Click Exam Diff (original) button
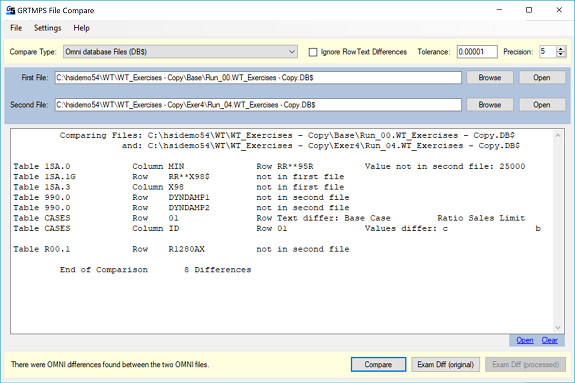This screenshot has width=575, height=383. [446, 364]
